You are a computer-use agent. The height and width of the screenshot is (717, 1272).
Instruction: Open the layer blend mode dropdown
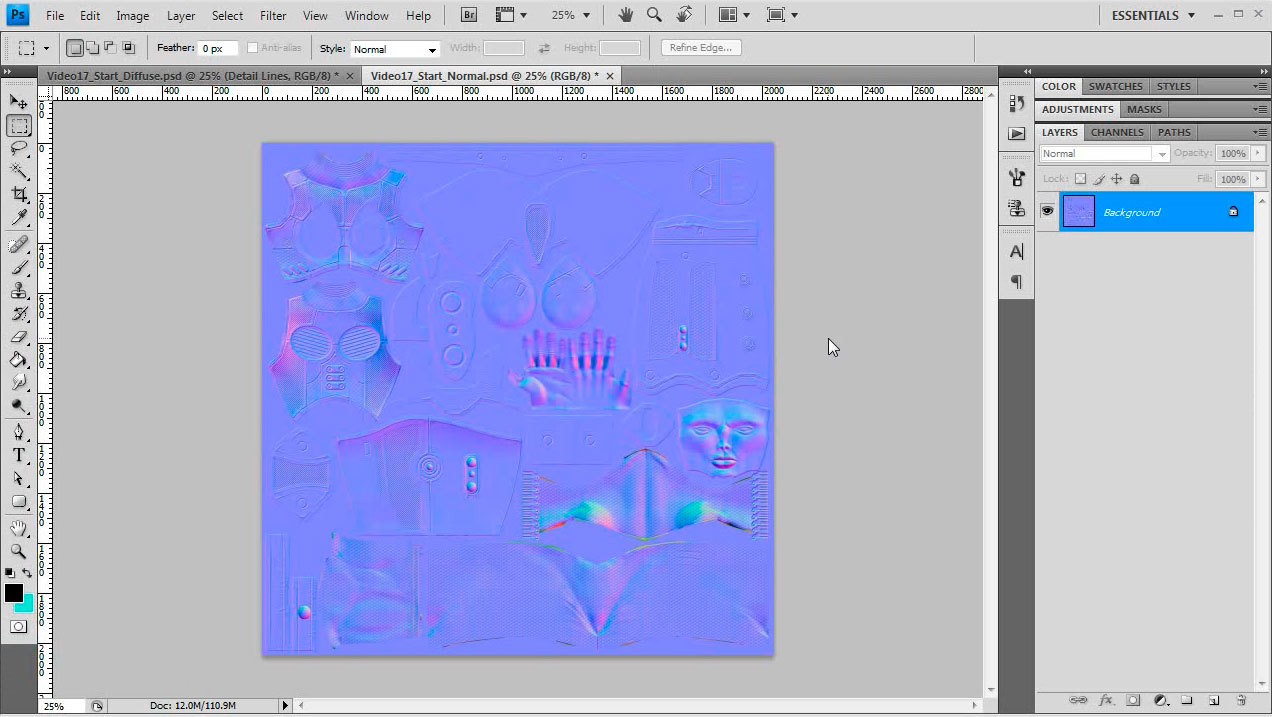(1104, 154)
